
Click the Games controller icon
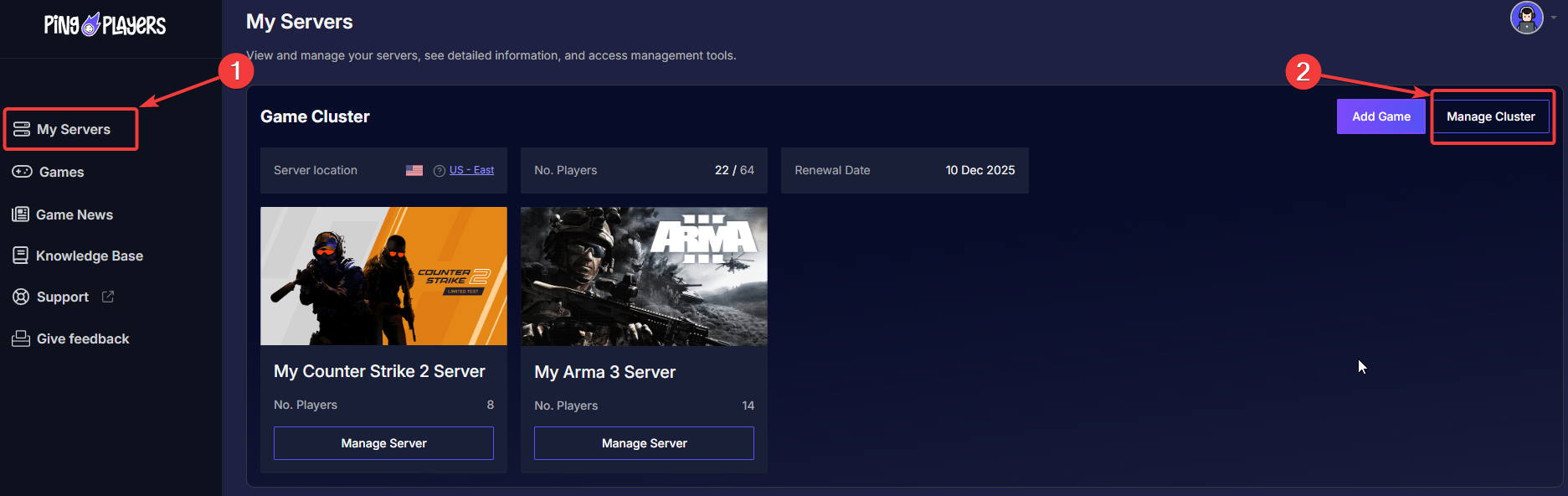(x=22, y=172)
